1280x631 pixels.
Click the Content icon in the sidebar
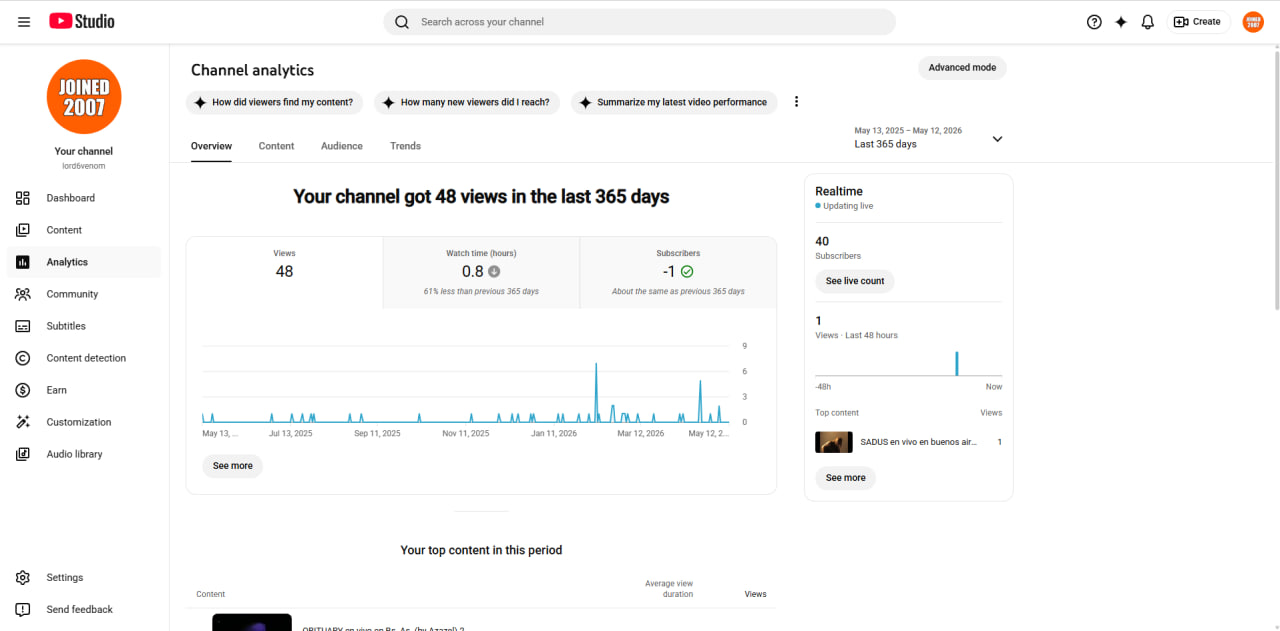click(x=23, y=230)
